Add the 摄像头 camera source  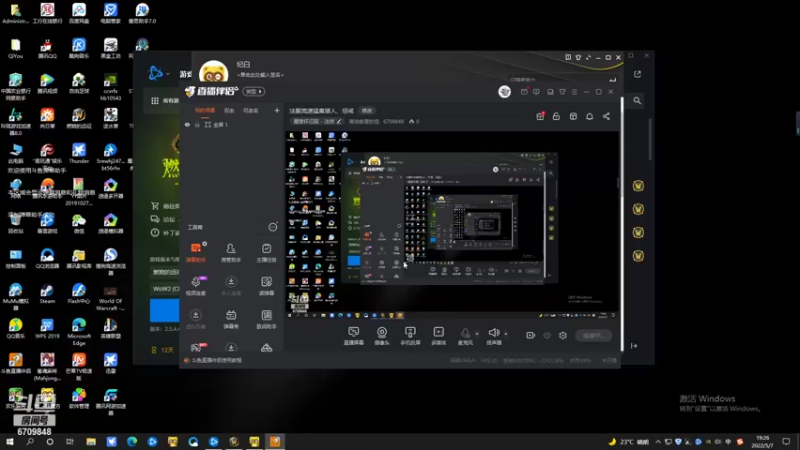[x=382, y=336]
